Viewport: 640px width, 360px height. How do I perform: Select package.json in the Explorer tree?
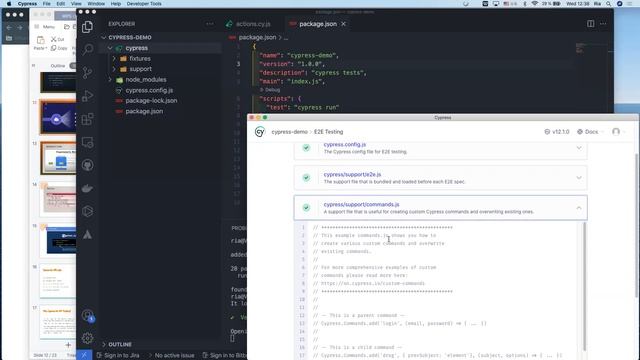coord(144,111)
